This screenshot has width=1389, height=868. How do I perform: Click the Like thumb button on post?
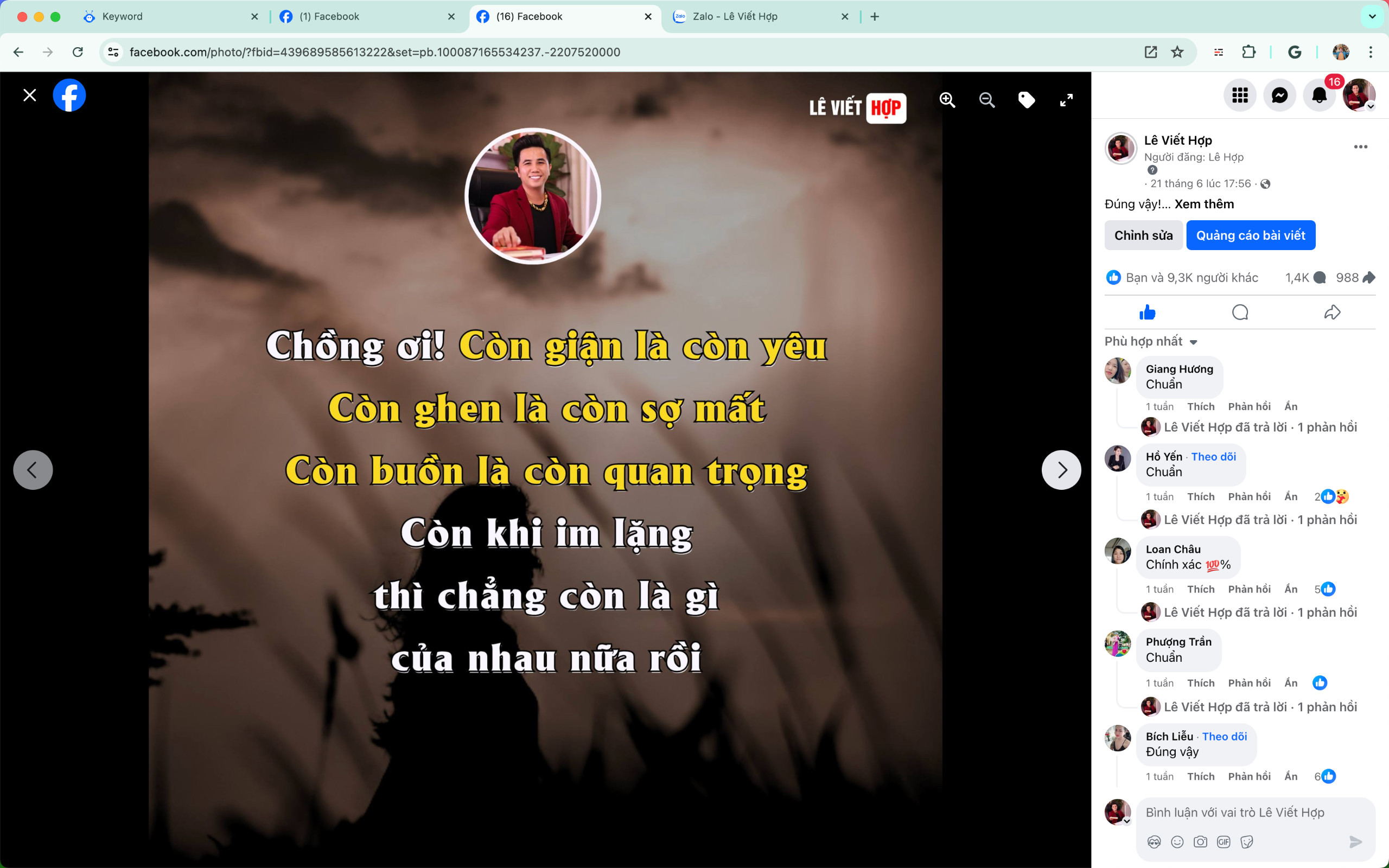click(x=1148, y=312)
